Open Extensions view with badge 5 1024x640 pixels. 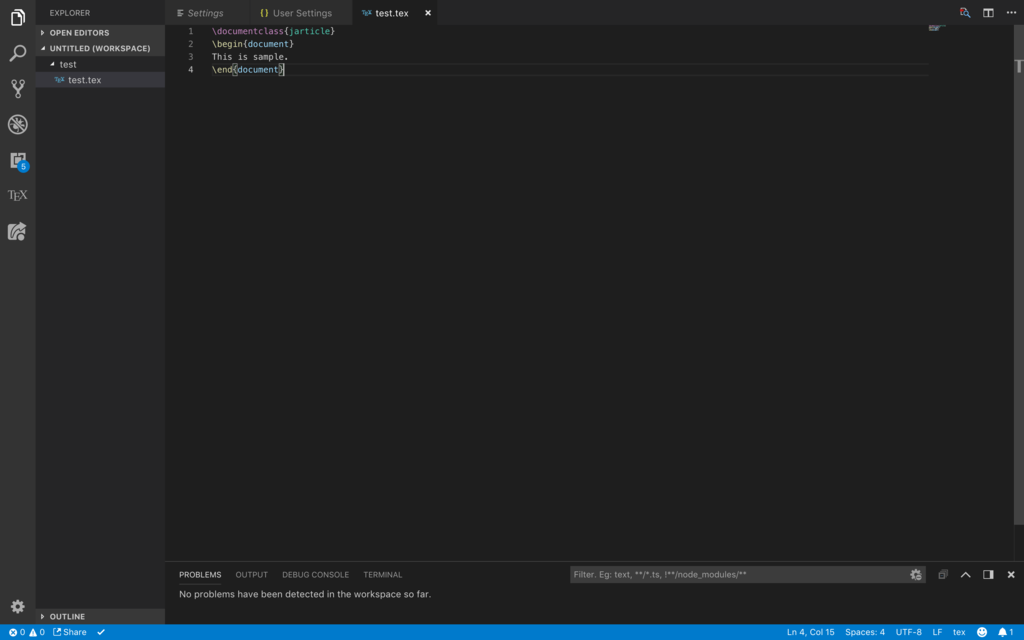pos(18,161)
